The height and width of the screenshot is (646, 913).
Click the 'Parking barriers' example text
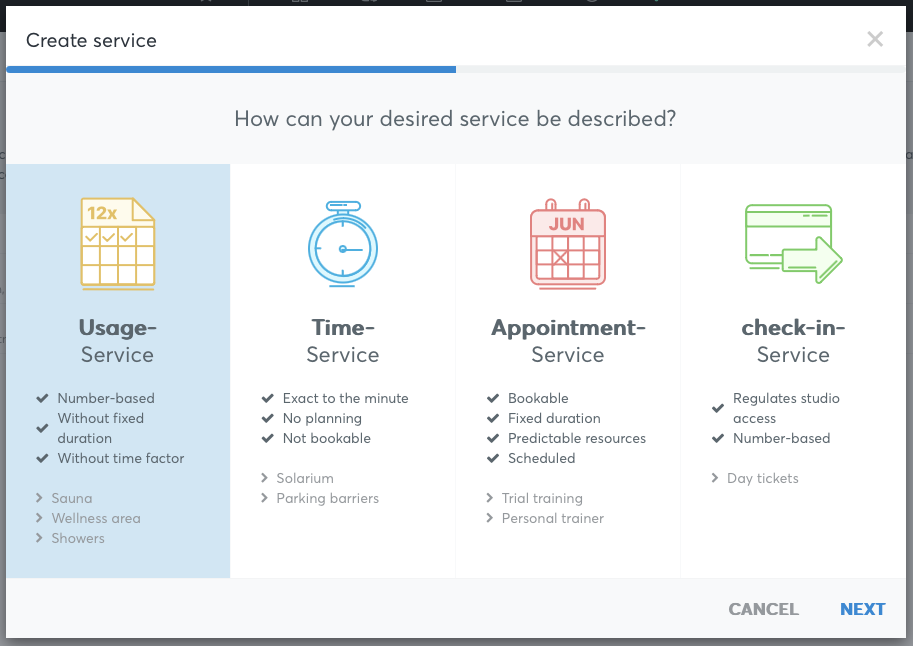pyautogui.click(x=327, y=498)
